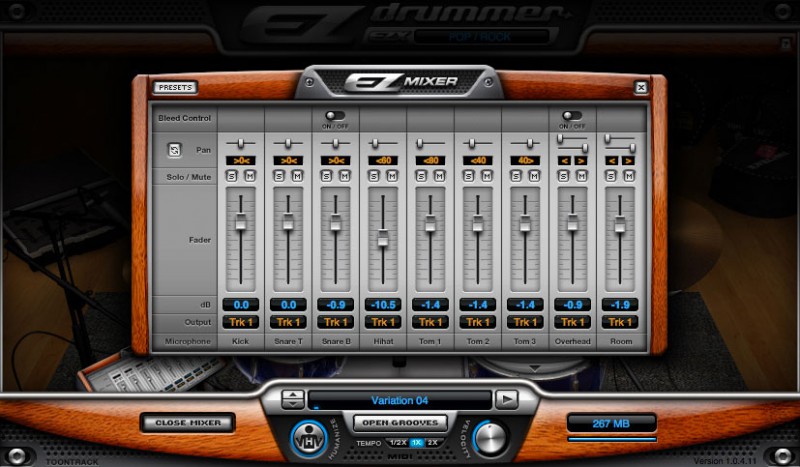
Task: Mute the Snare T channel
Action: coord(296,176)
